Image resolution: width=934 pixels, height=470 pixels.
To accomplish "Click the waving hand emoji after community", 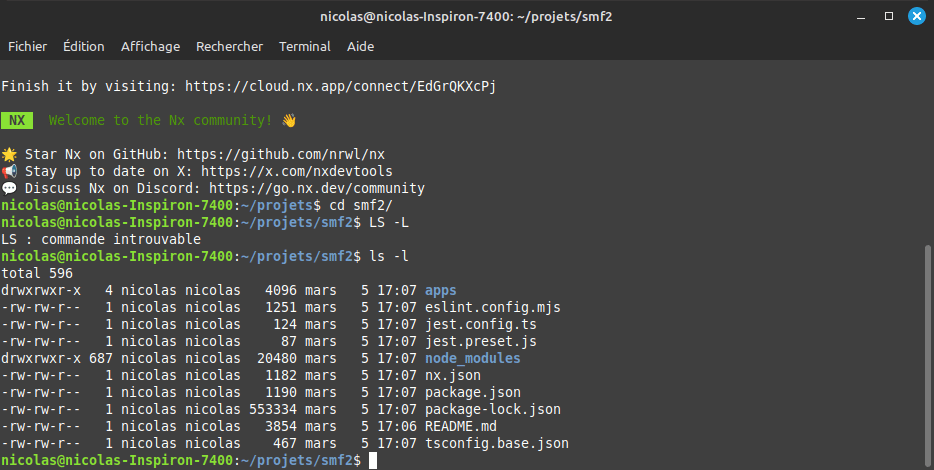I will (x=289, y=120).
